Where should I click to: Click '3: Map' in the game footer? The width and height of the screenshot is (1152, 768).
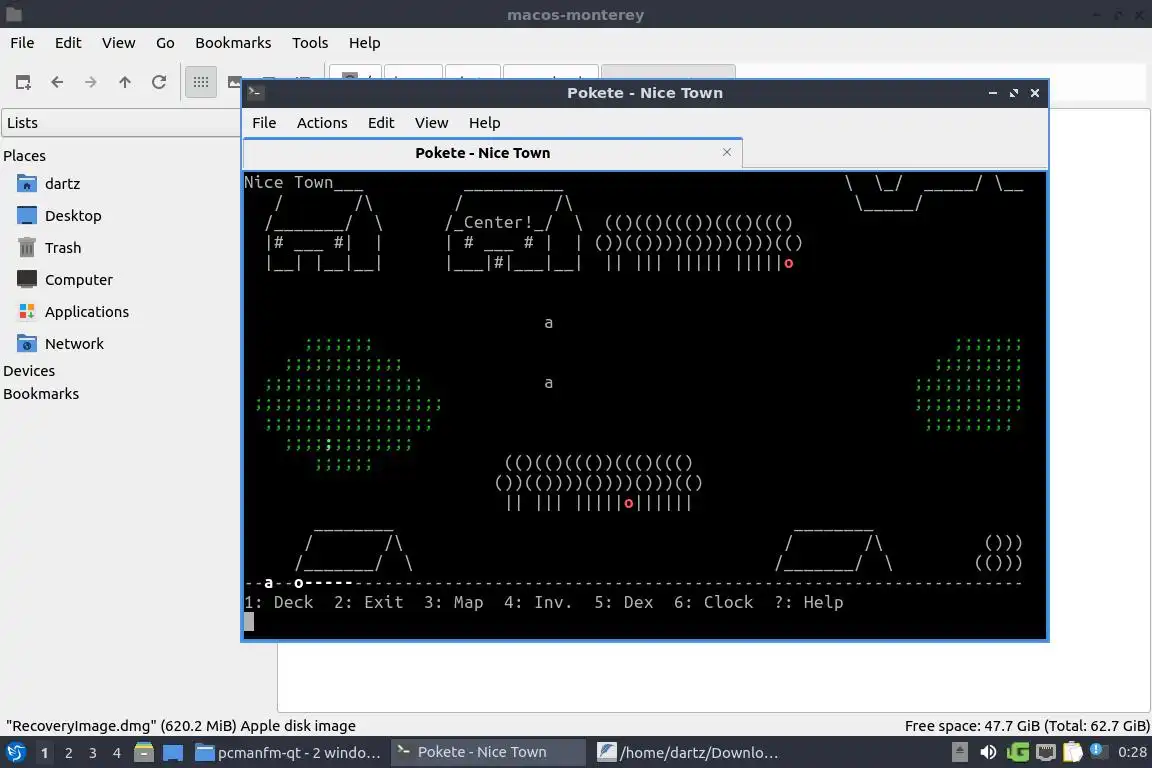point(453,602)
